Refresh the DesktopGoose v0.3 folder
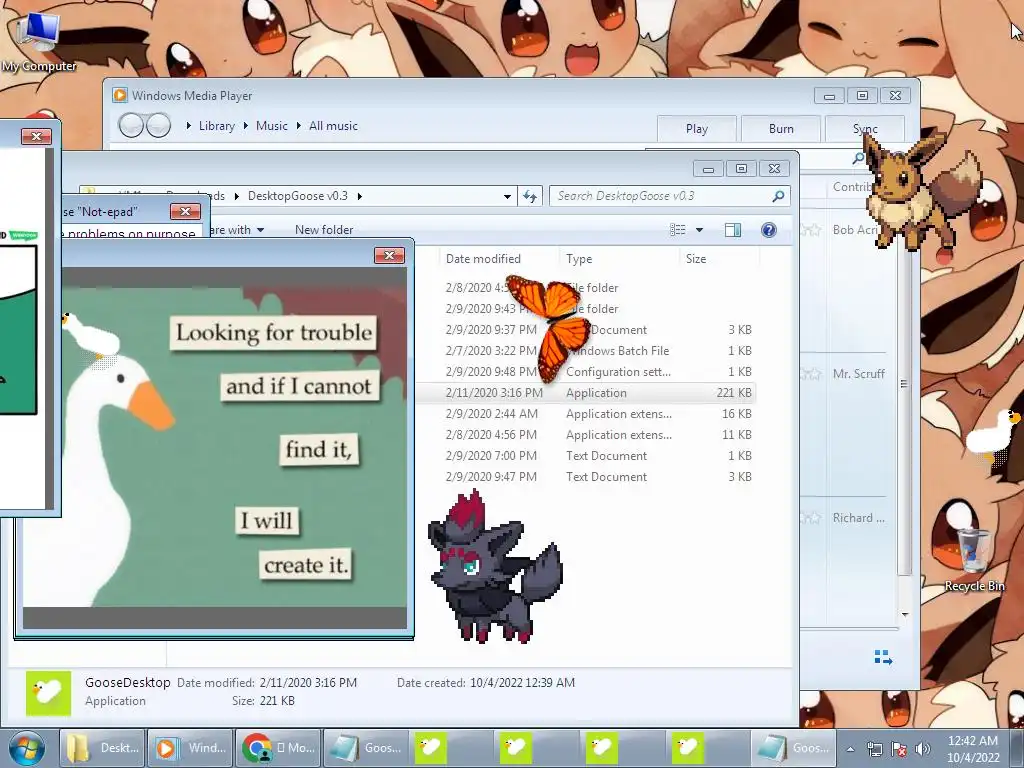The image size is (1024, 768). 530,196
